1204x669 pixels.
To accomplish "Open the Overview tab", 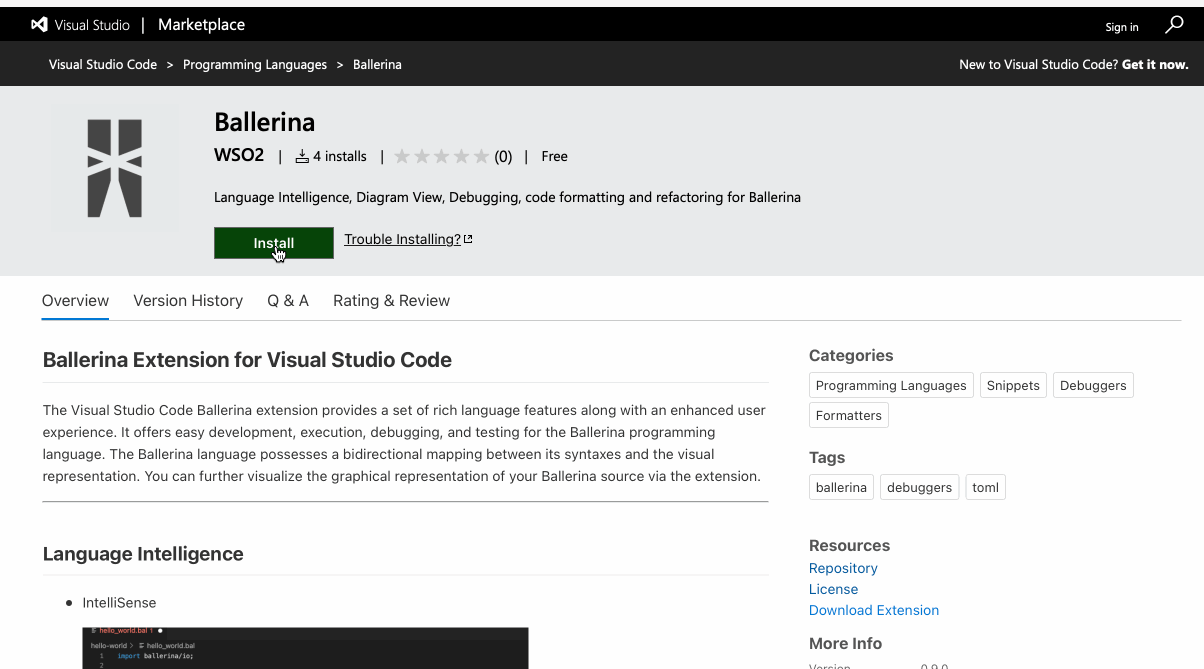I will pyautogui.click(x=75, y=301).
